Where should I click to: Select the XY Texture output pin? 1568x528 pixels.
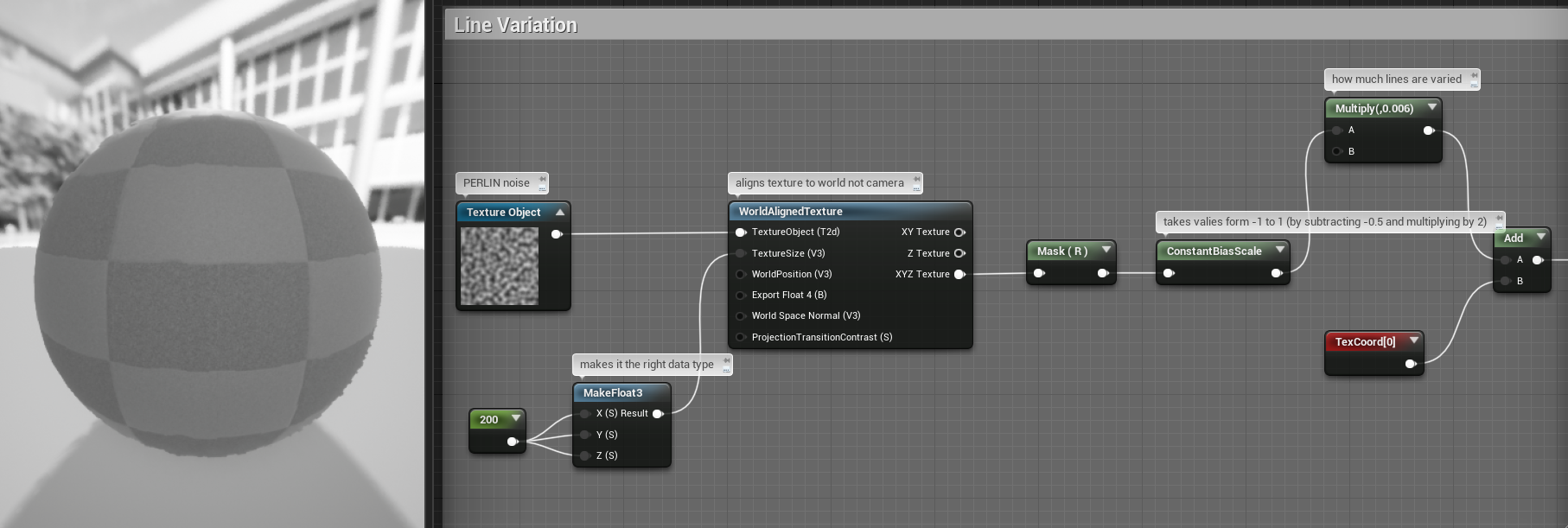click(959, 232)
